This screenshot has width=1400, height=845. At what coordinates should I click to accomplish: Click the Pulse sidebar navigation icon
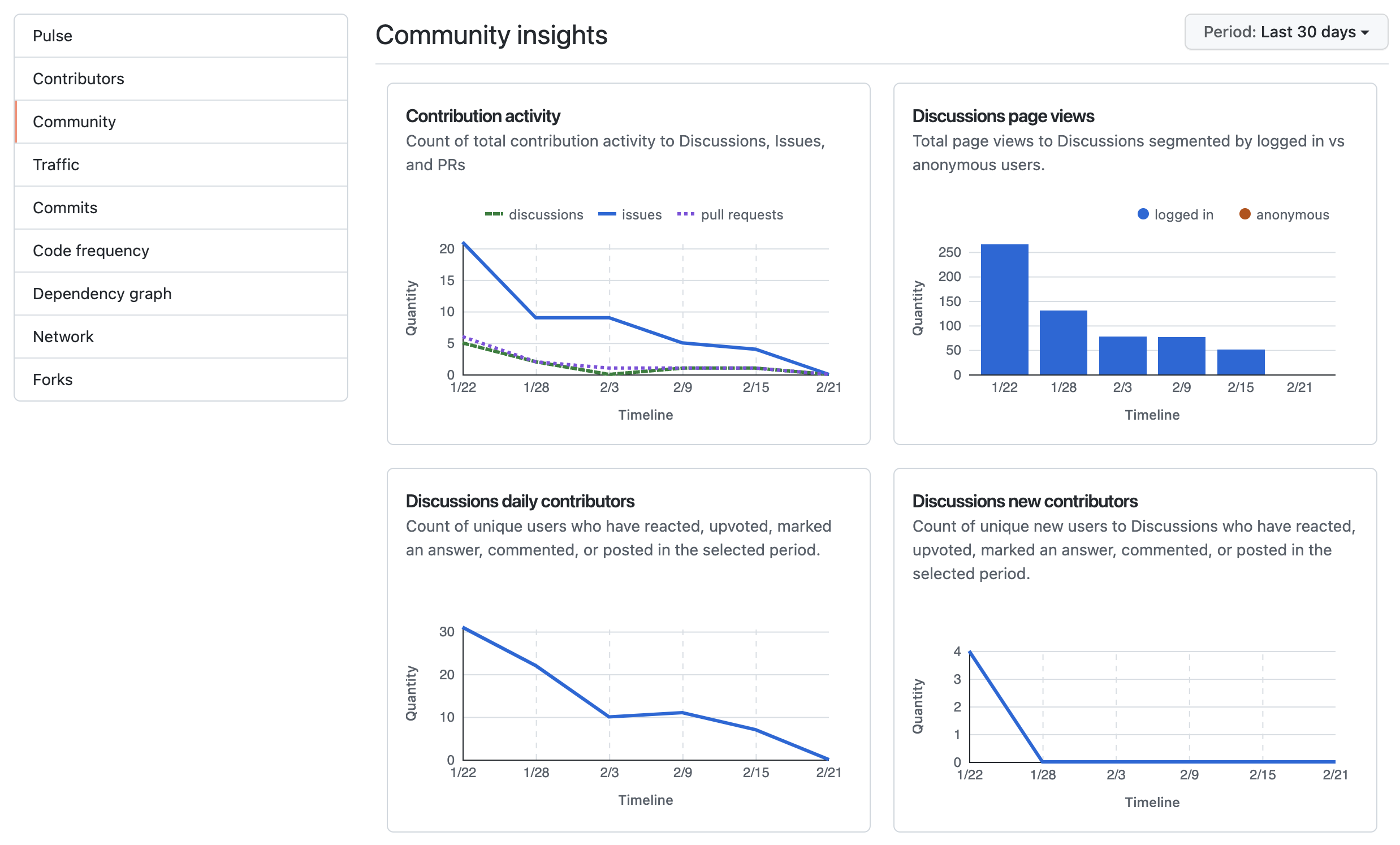point(184,35)
